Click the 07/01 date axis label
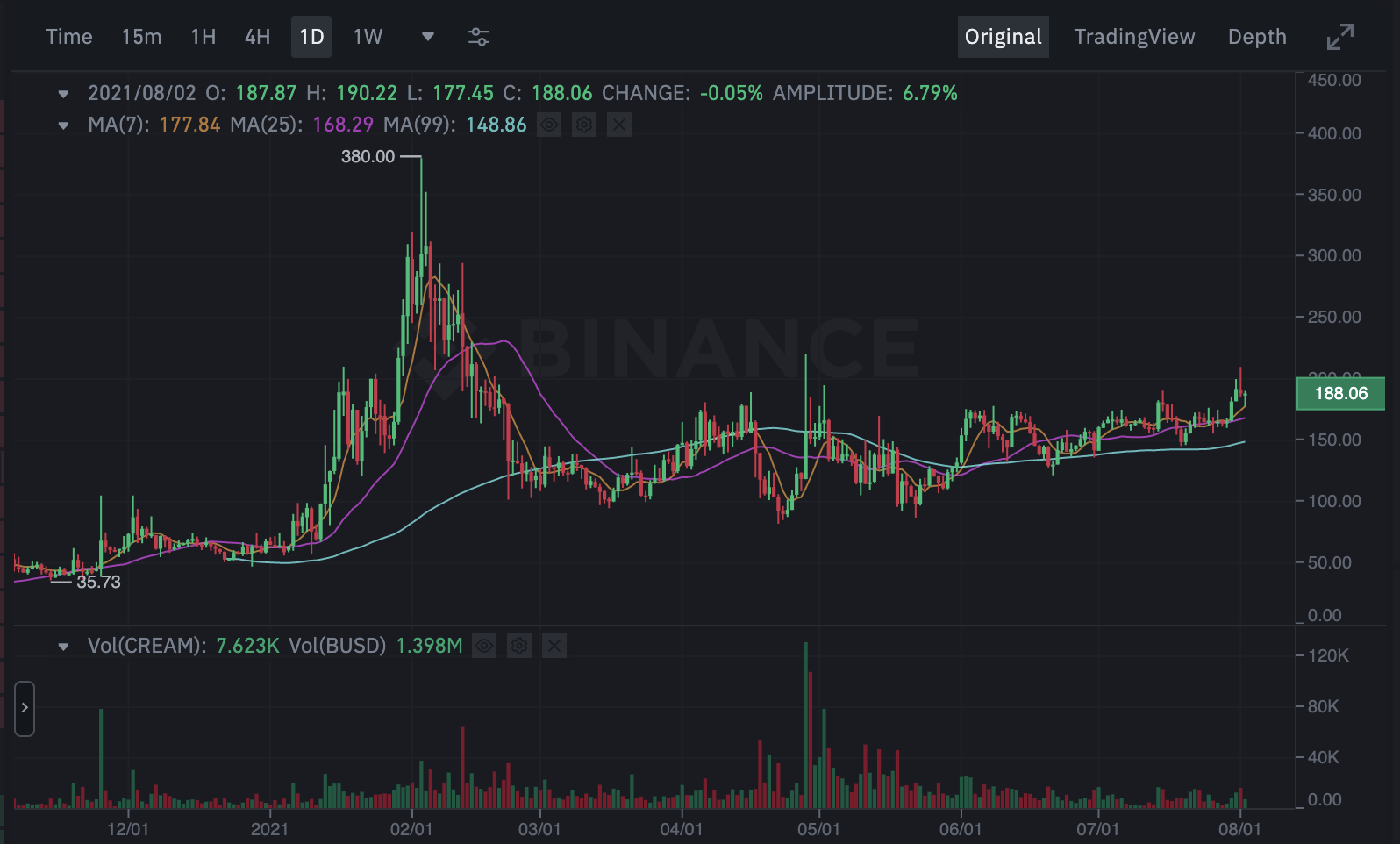Viewport: 1400px width, 844px height. (1097, 829)
